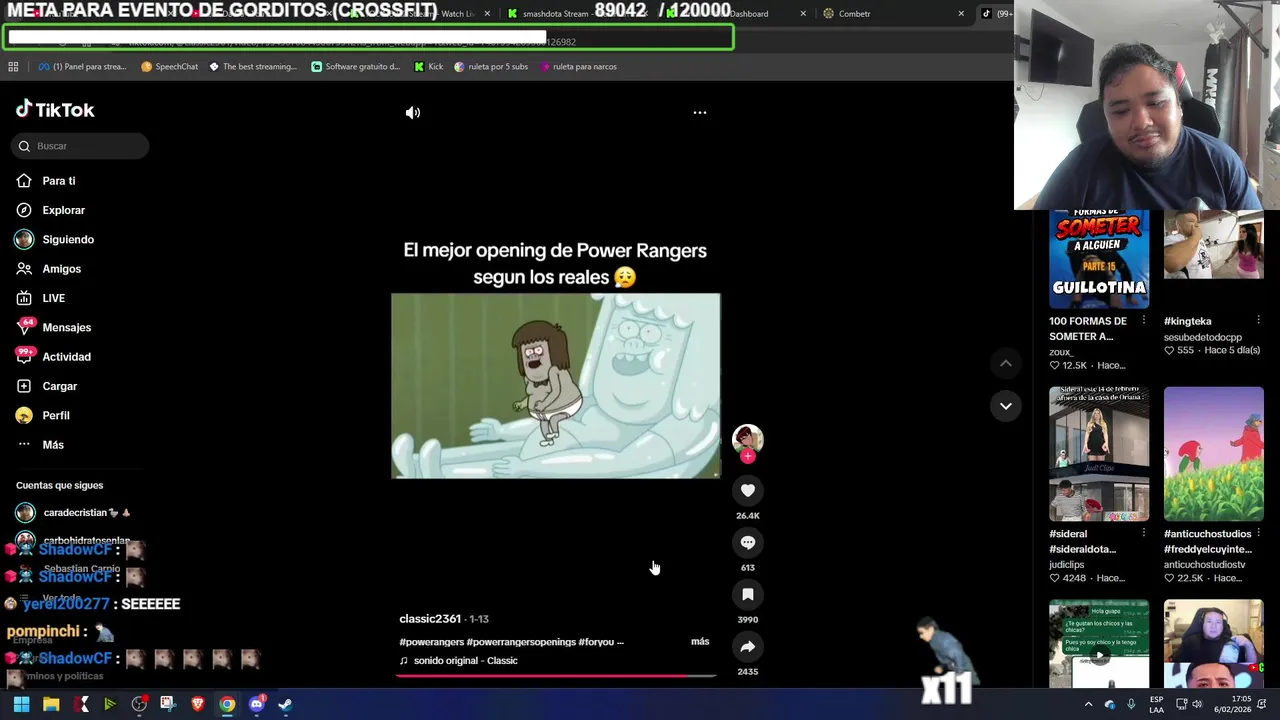Image resolution: width=1280 pixels, height=720 pixels.
Task: Open options for 100 FORMAS DE SOMETER video
Action: coord(1144,320)
